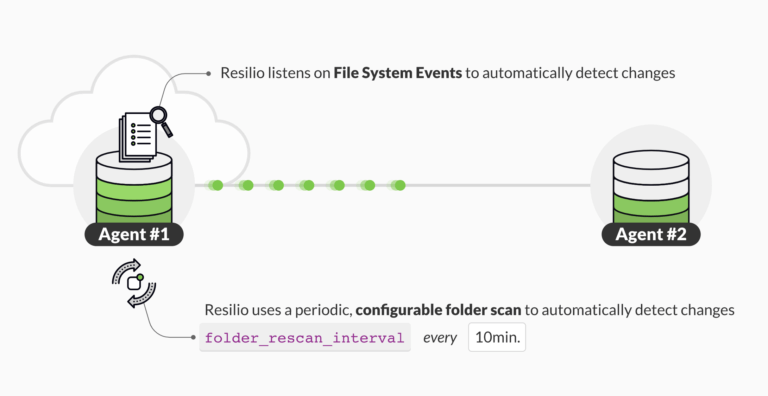
Task: Click the bold File System Events text
Action: [398, 73]
